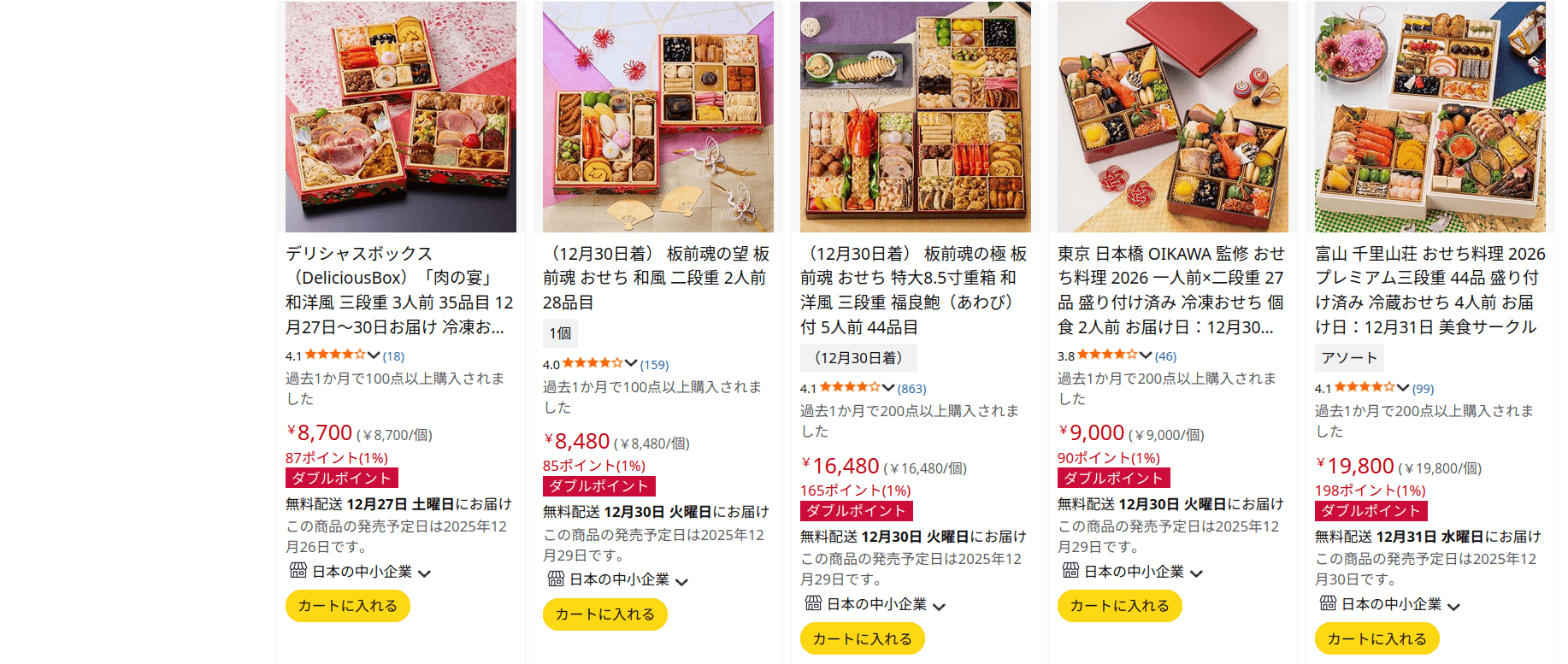The image size is (1568, 664).
Task: Select the アソート variation chip
Action: [x=1349, y=358]
